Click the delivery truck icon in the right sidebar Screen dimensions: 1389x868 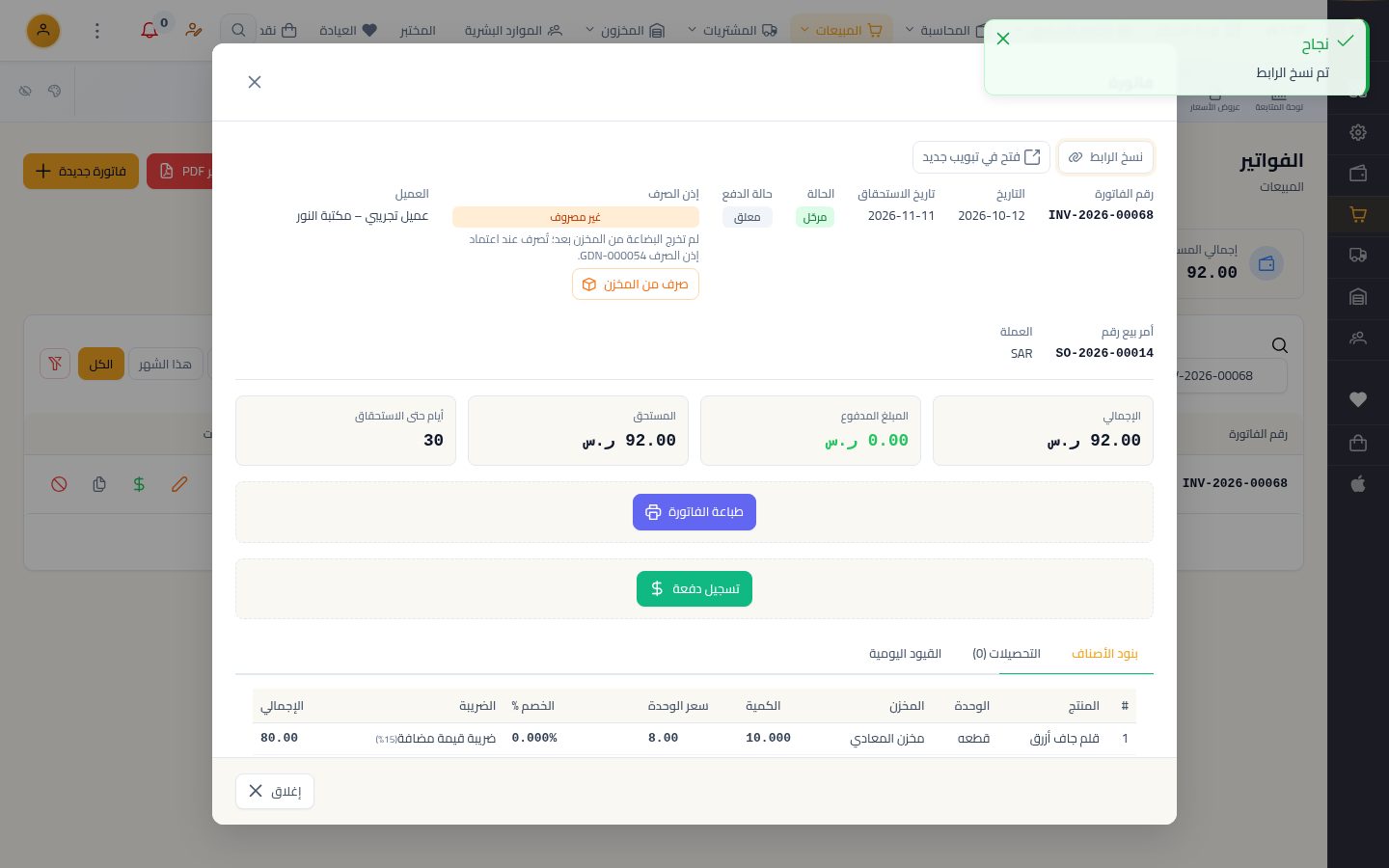[1358, 256]
